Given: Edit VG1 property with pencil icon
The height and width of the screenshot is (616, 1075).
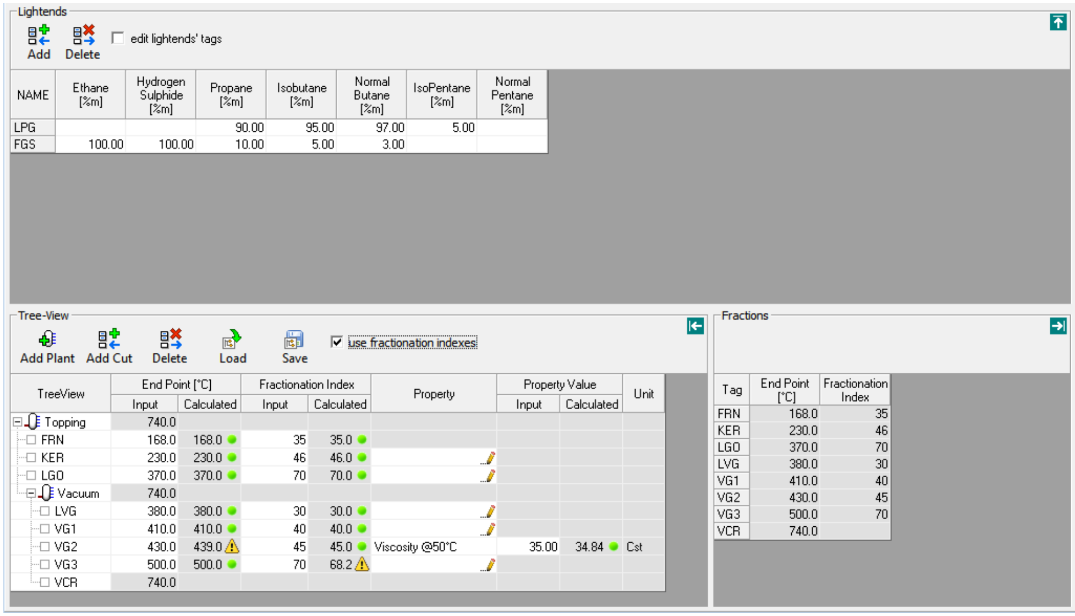Looking at the screenshot, I should point(488,529).
